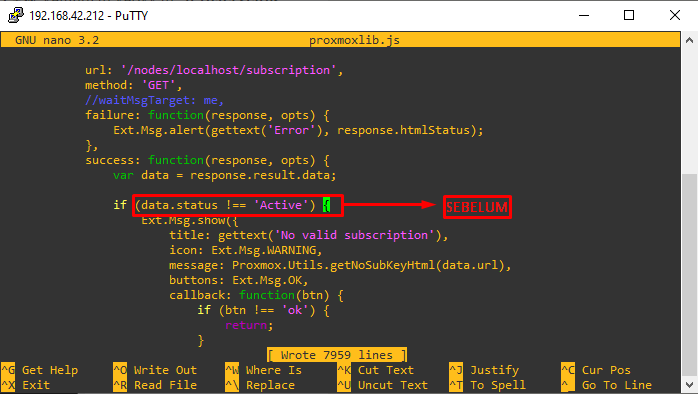The width and height of the screenshot is (698, 394).
Task: Close the PuTTY window
Action: (675, 16)
